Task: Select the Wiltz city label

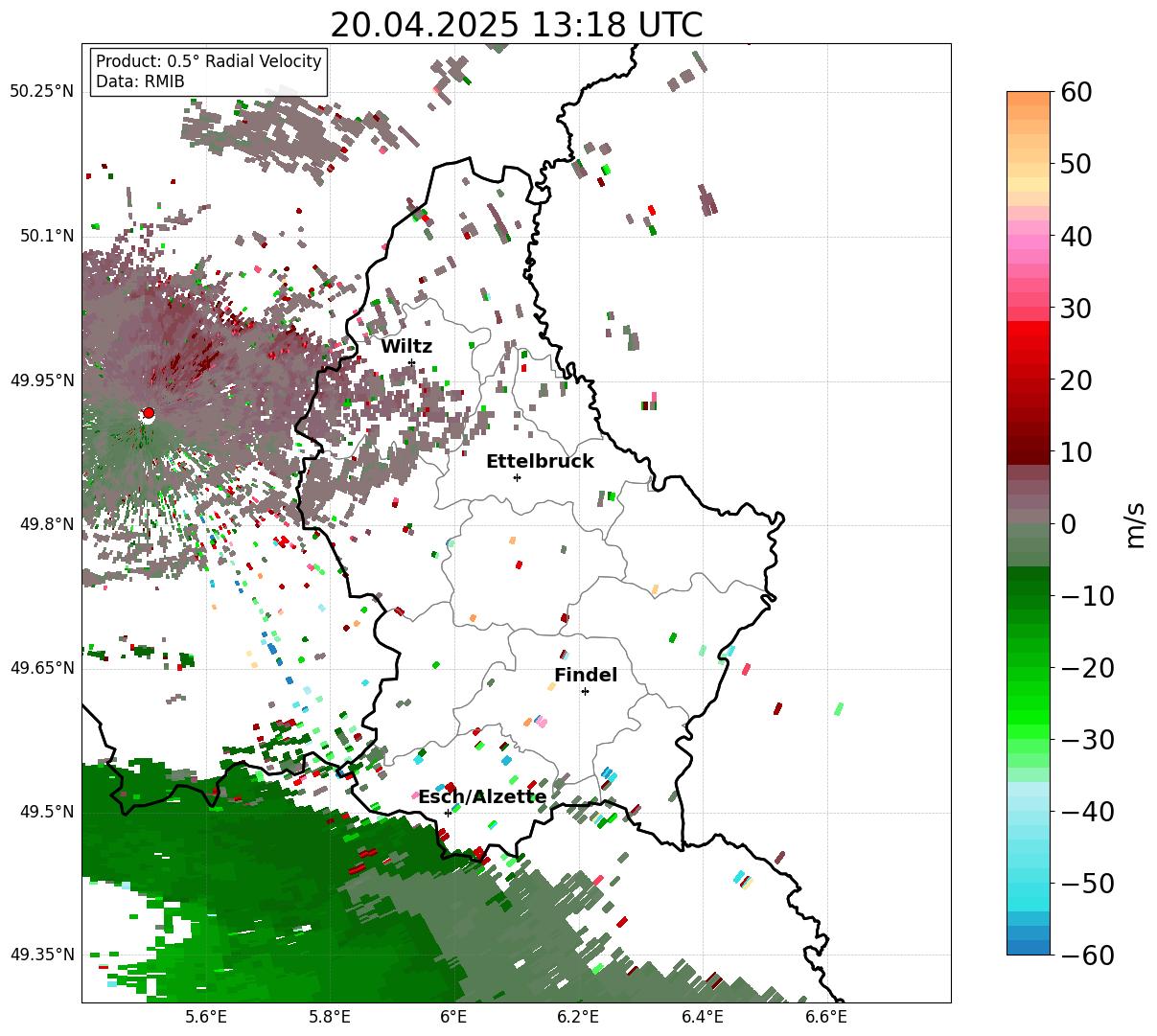Action: click(406, 347)
